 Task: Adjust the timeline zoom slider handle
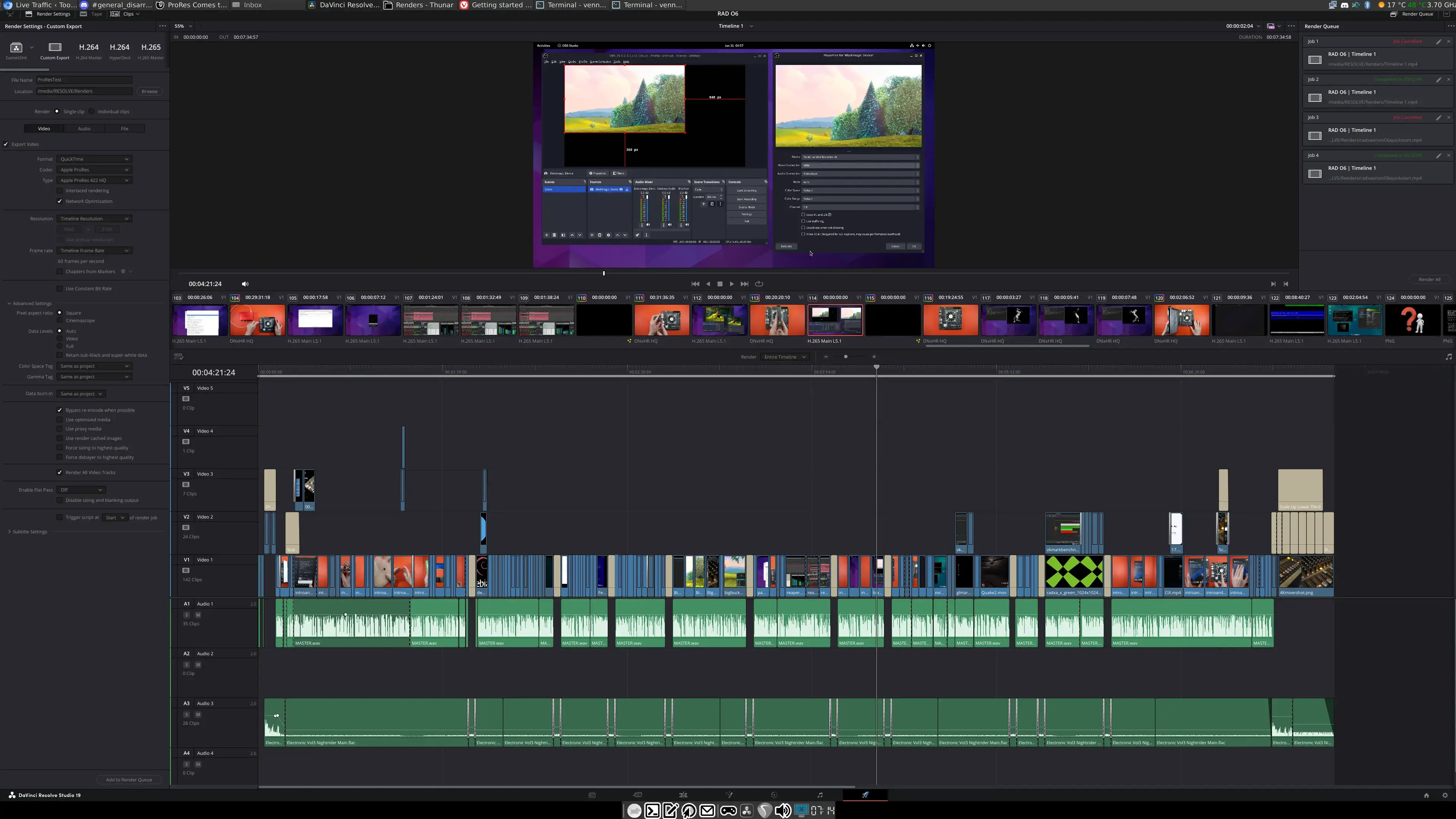point(846,357)
